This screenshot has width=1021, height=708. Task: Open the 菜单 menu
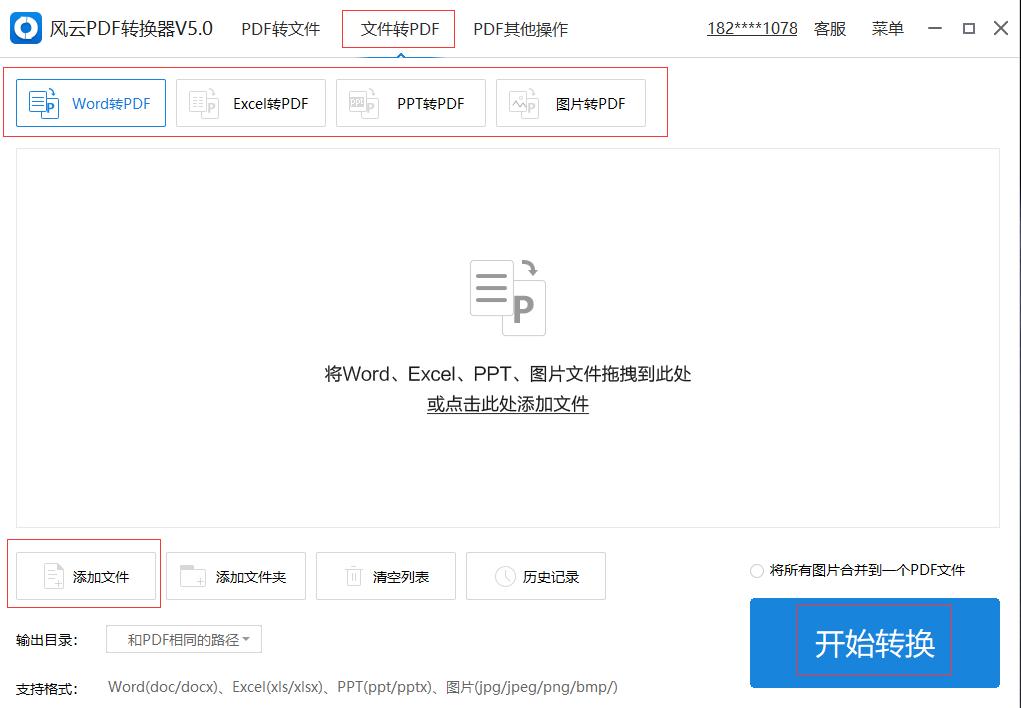pos(886,28)
